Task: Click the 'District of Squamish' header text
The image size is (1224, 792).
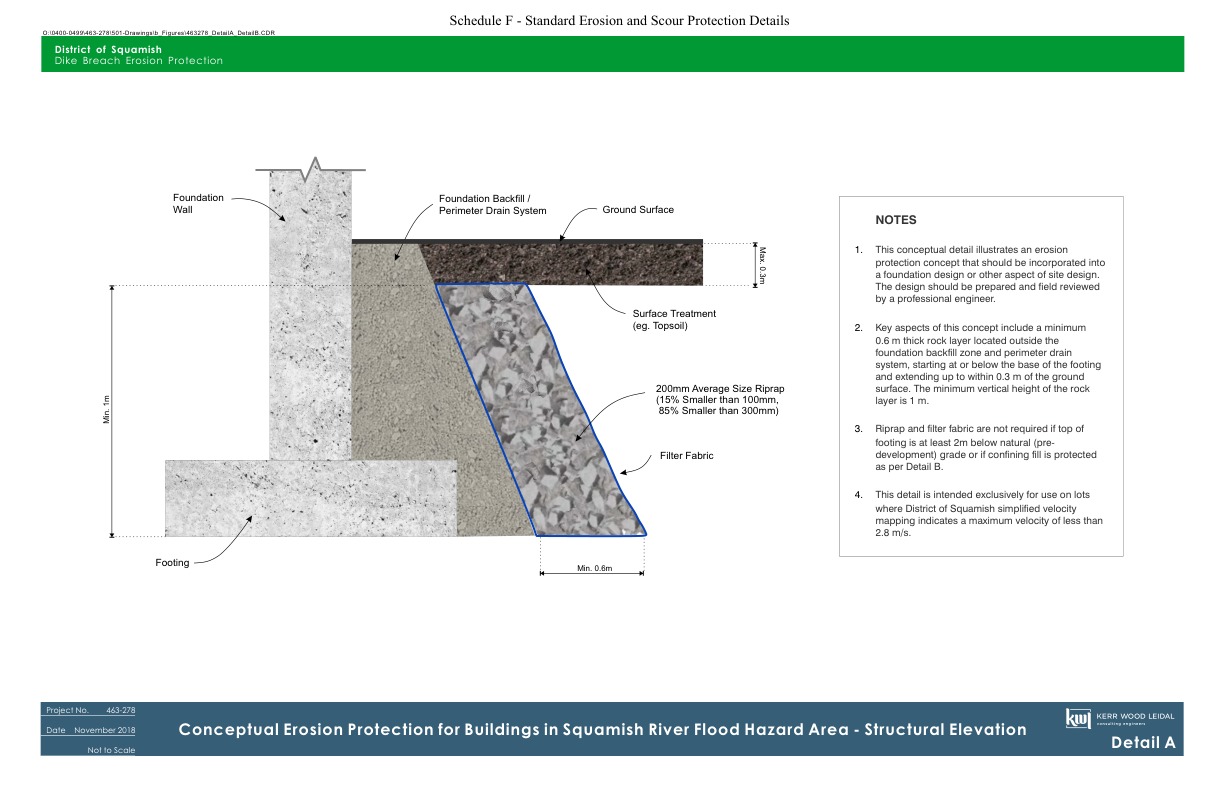Action: click(108, 49)
